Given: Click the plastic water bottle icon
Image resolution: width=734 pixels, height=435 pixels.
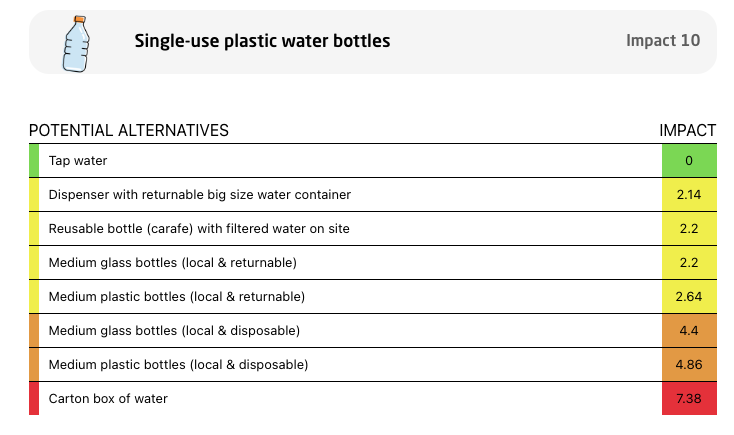Looking at the screenshot, I should pos(76,44).
